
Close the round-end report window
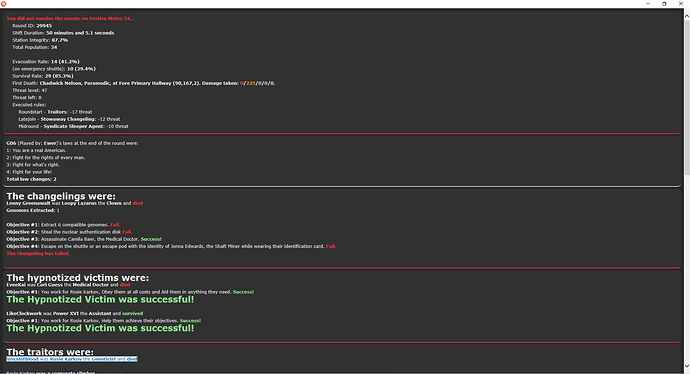tap(681, 4)
